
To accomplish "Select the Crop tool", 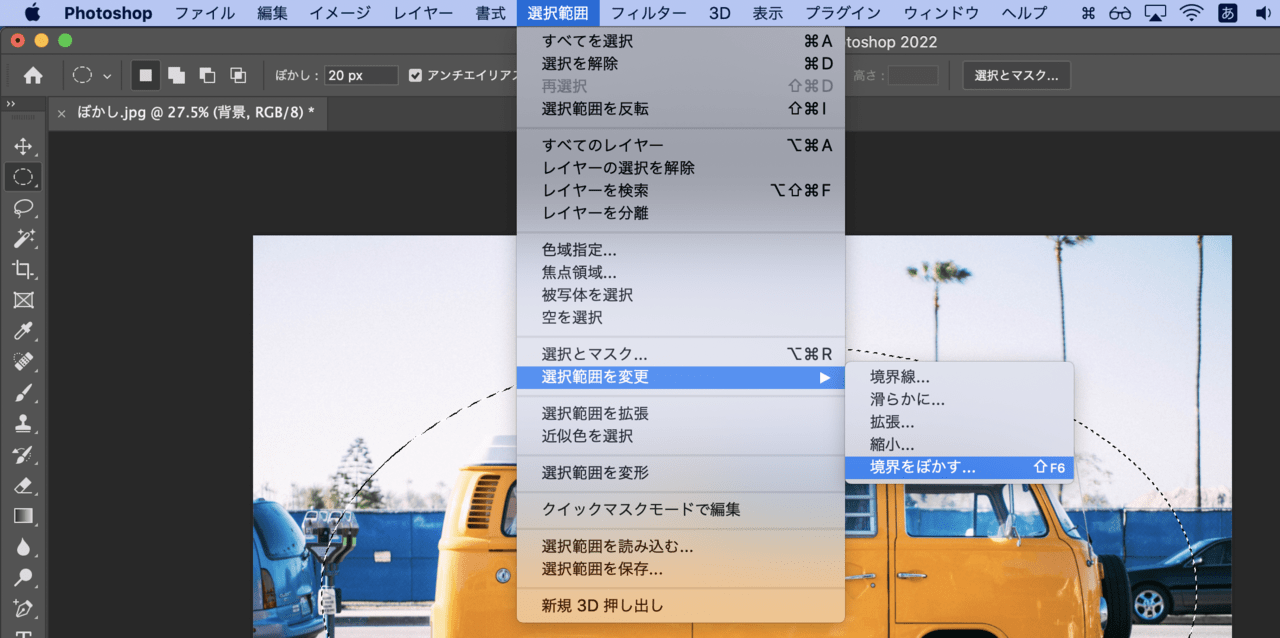I will tap(23, 270).
